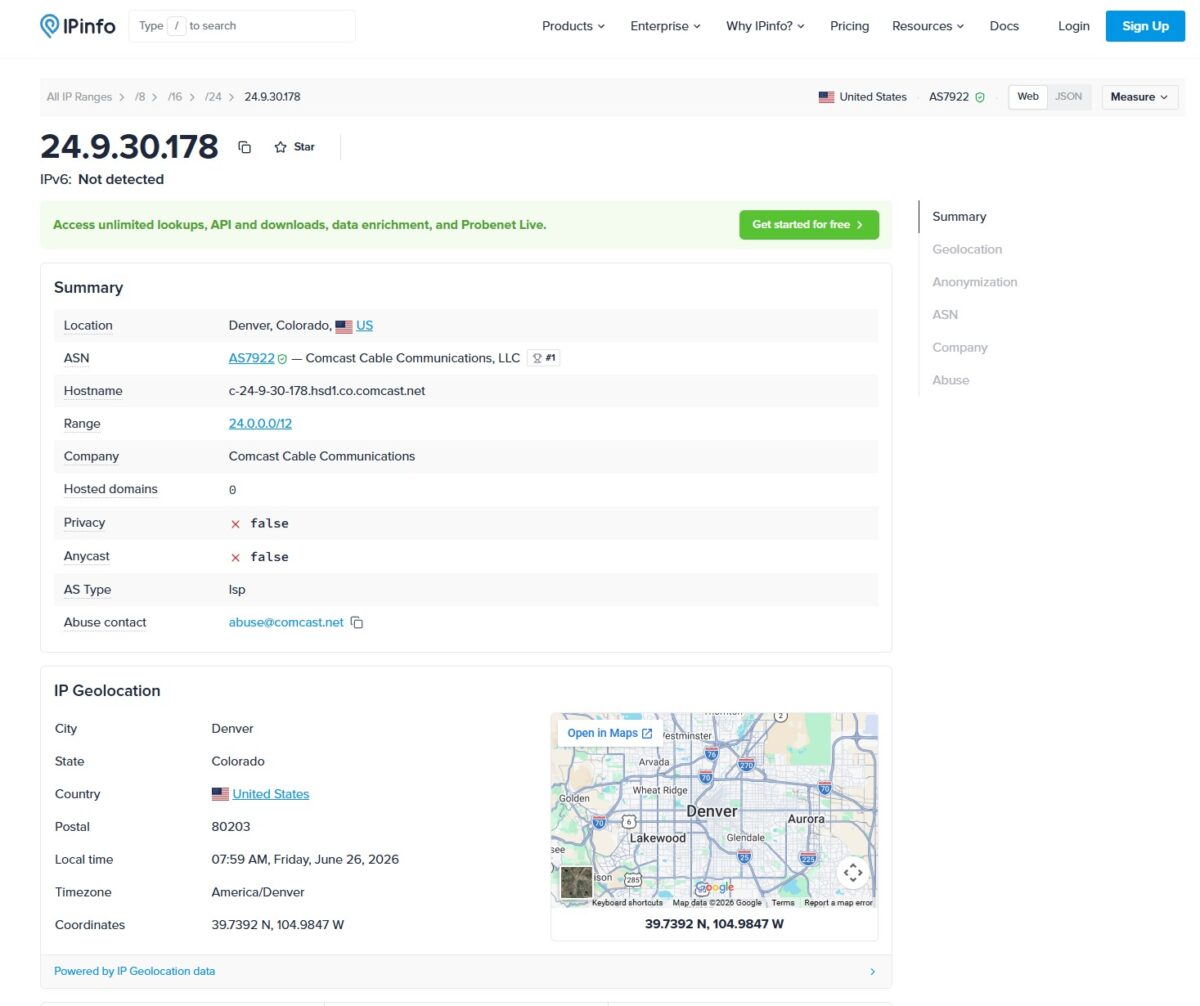Open the Measure dropdown

(1140, 97)
